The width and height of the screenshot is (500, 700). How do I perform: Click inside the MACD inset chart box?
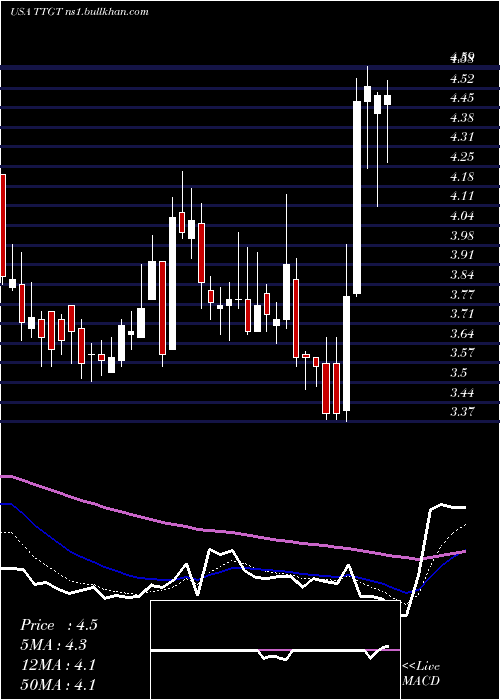[275, 650]
